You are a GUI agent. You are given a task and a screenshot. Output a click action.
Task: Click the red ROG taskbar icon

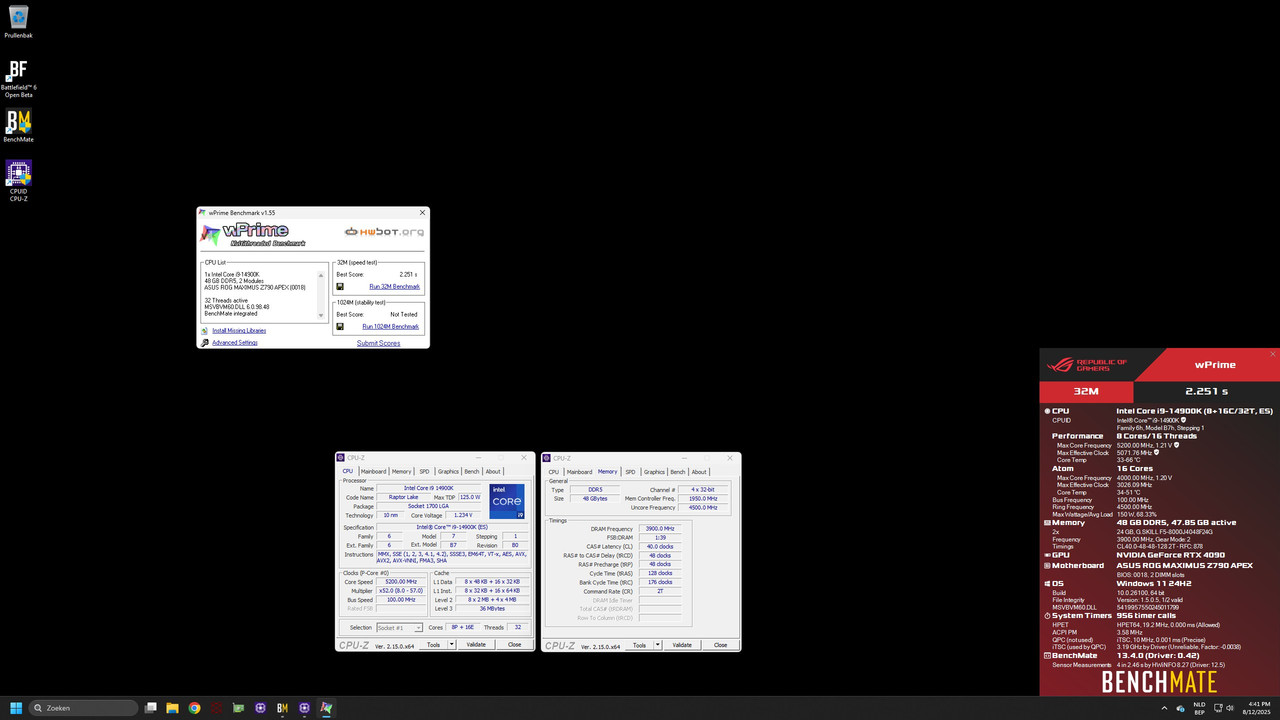point(216,708)
